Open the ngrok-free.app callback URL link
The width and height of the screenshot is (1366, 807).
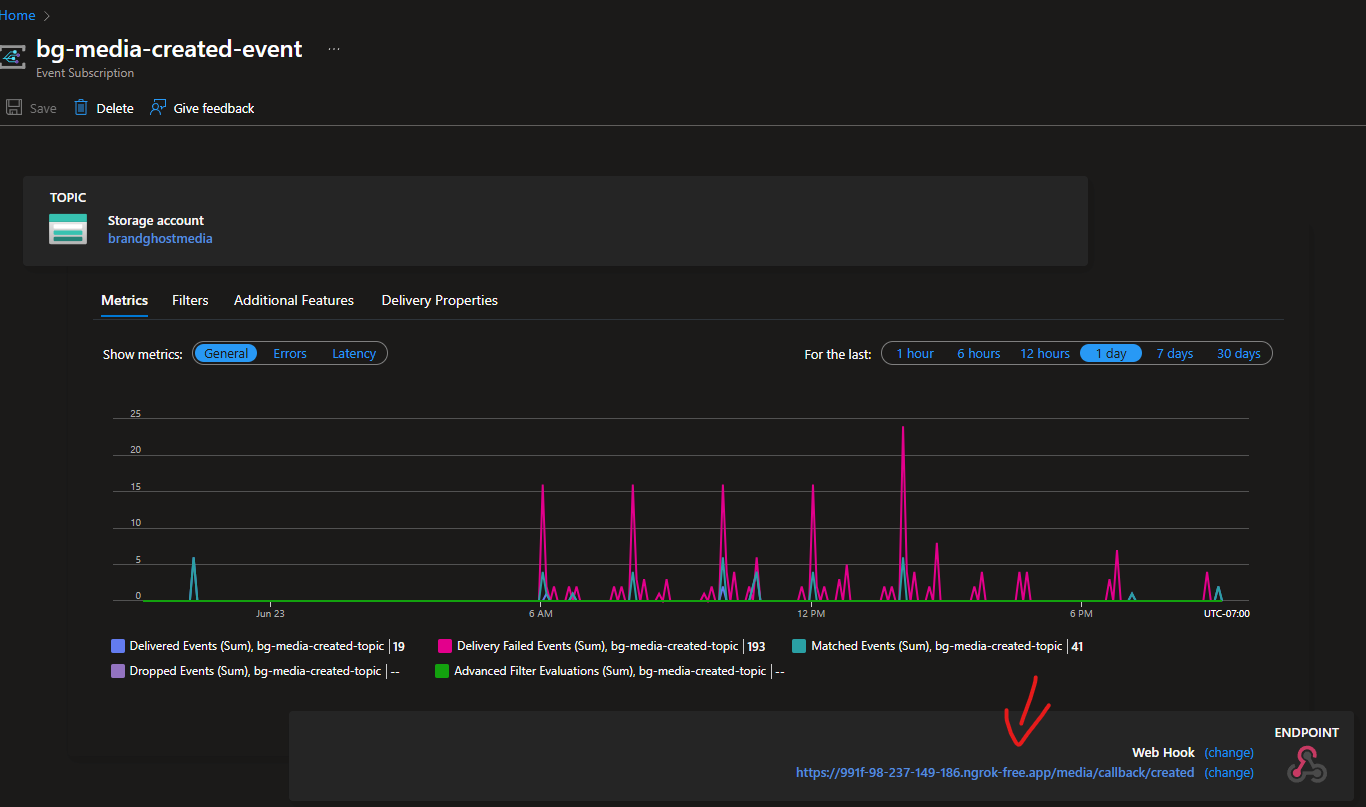pos(995,772)
